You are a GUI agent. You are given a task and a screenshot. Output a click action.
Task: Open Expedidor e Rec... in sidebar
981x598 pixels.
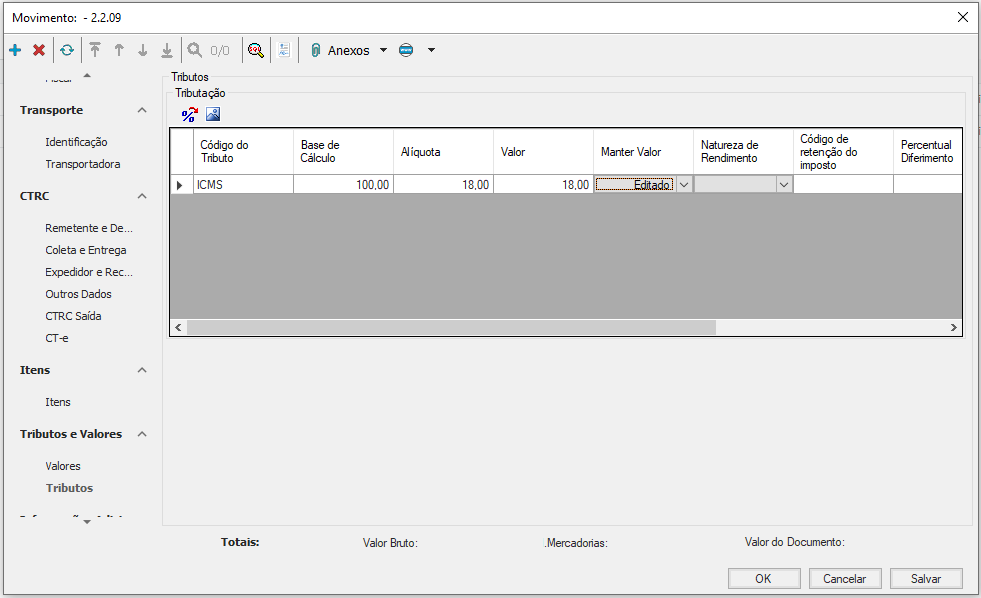[x=89, y=272]
